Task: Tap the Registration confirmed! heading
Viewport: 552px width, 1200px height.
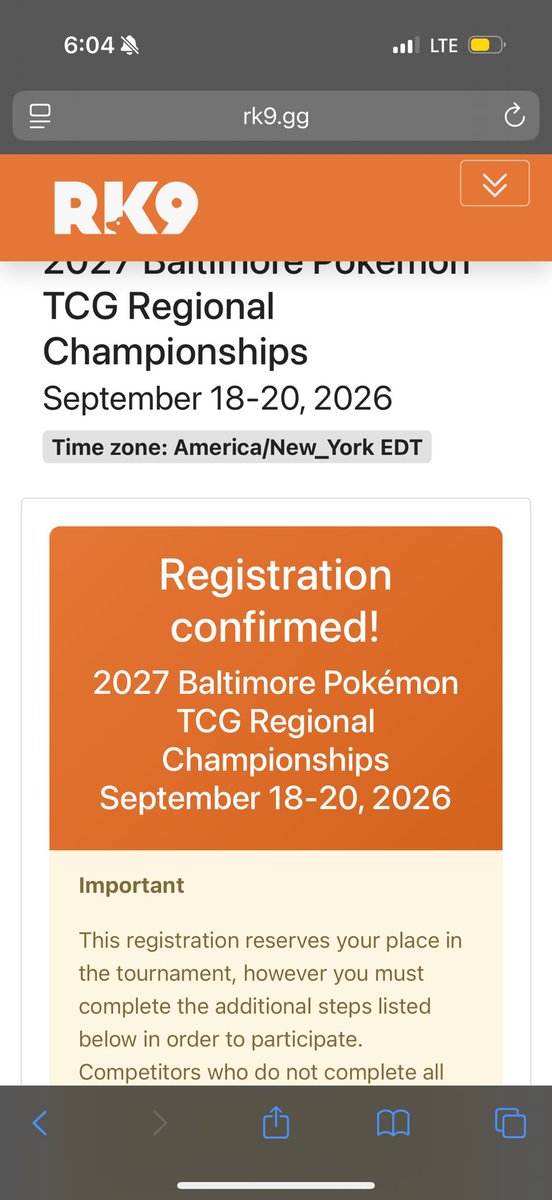Action: [x=276, y=600]
